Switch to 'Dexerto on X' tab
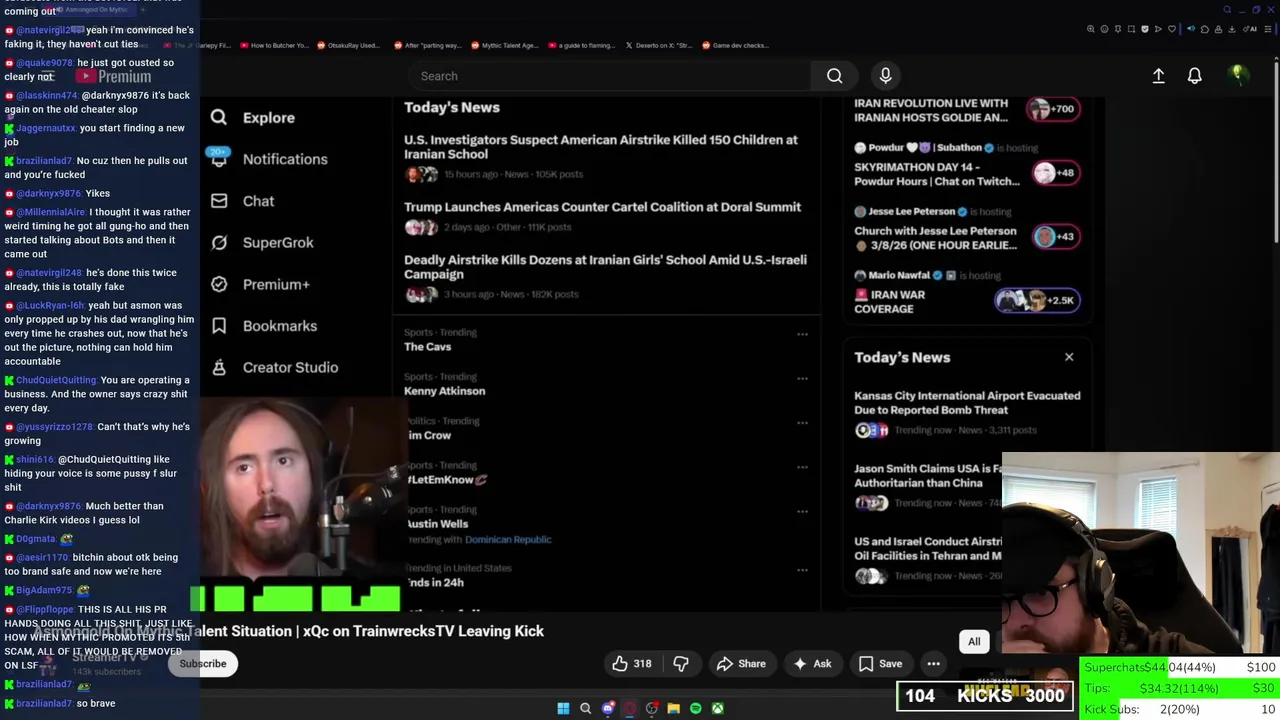The width and height of the screenshot is (1280, 720). click(658, 45)
